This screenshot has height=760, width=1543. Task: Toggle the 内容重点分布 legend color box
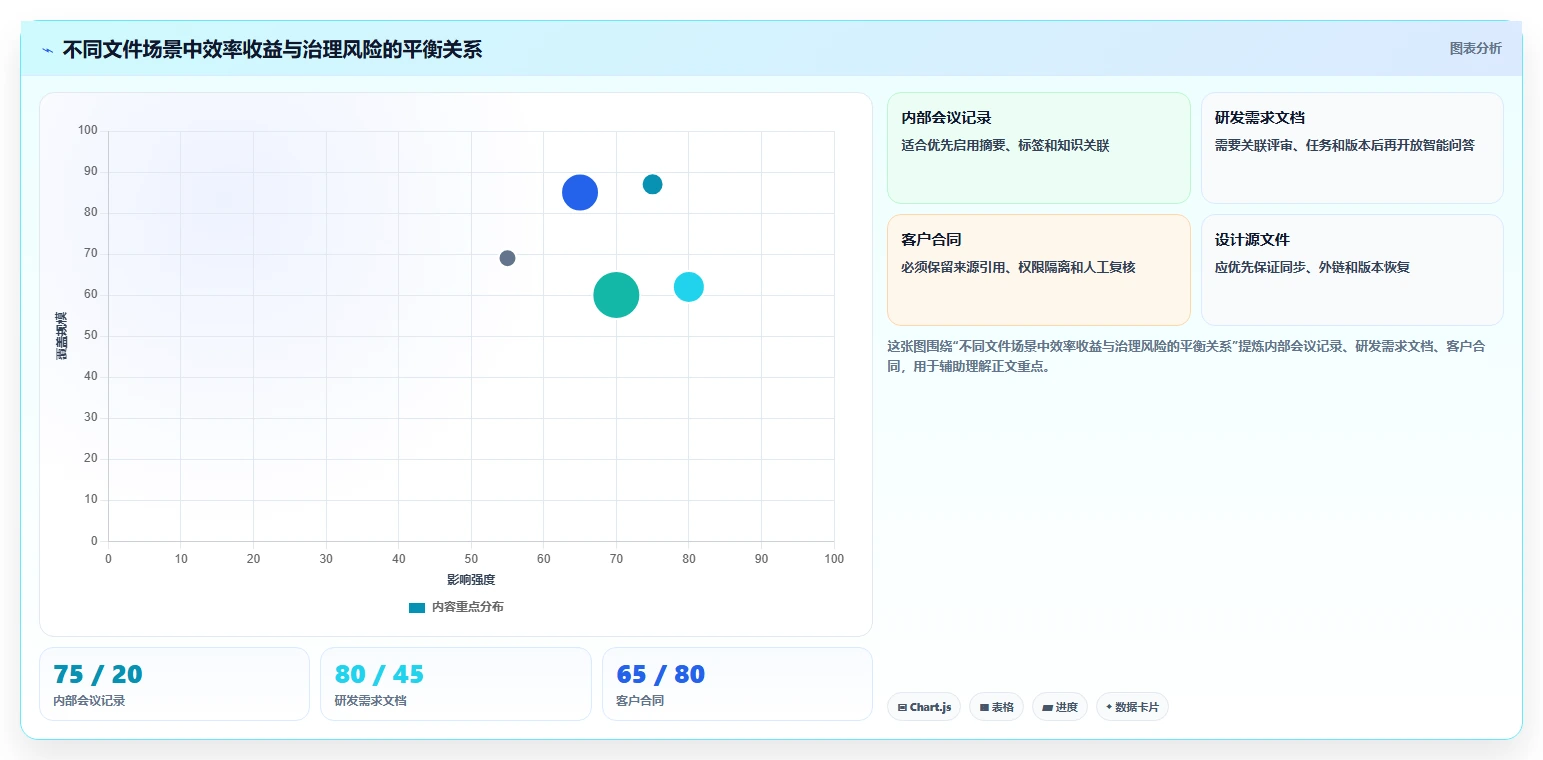pyautogui.click(x=417, y=608)
